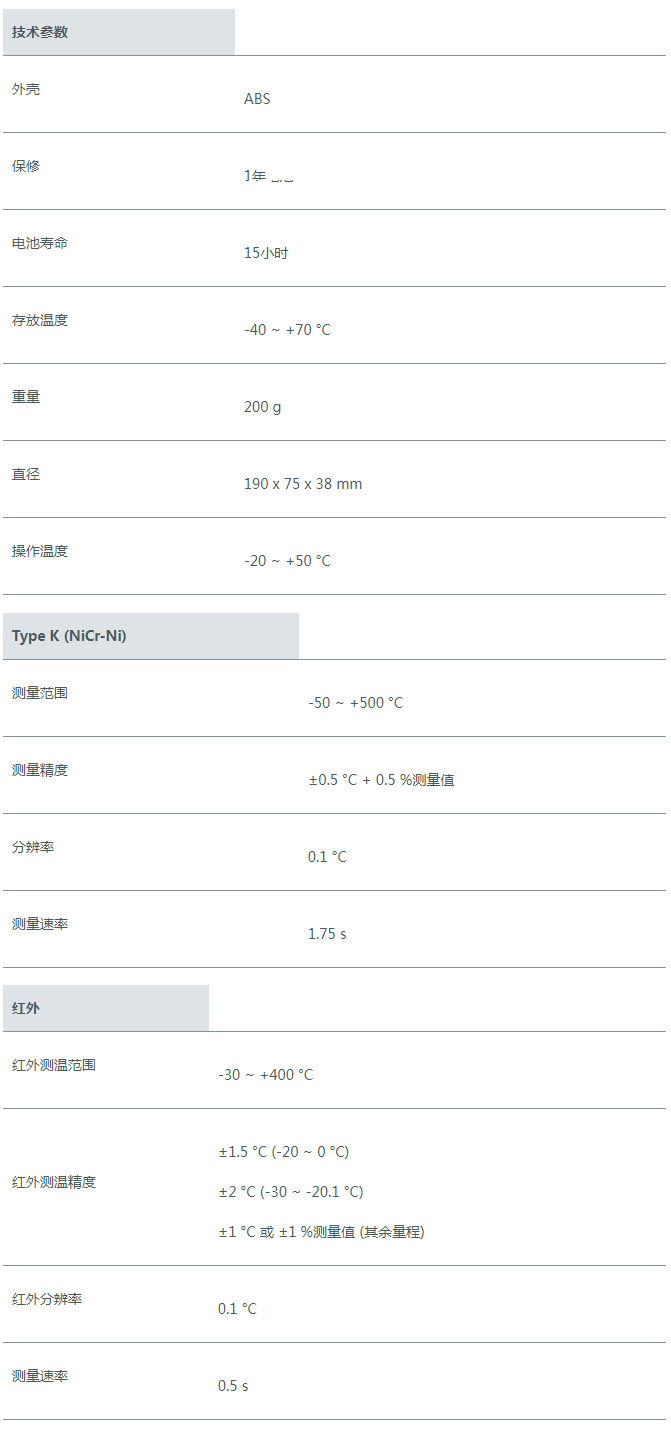
Task: Click the -50 ~ +500 °C range value
Action: (x=356, y=703)
